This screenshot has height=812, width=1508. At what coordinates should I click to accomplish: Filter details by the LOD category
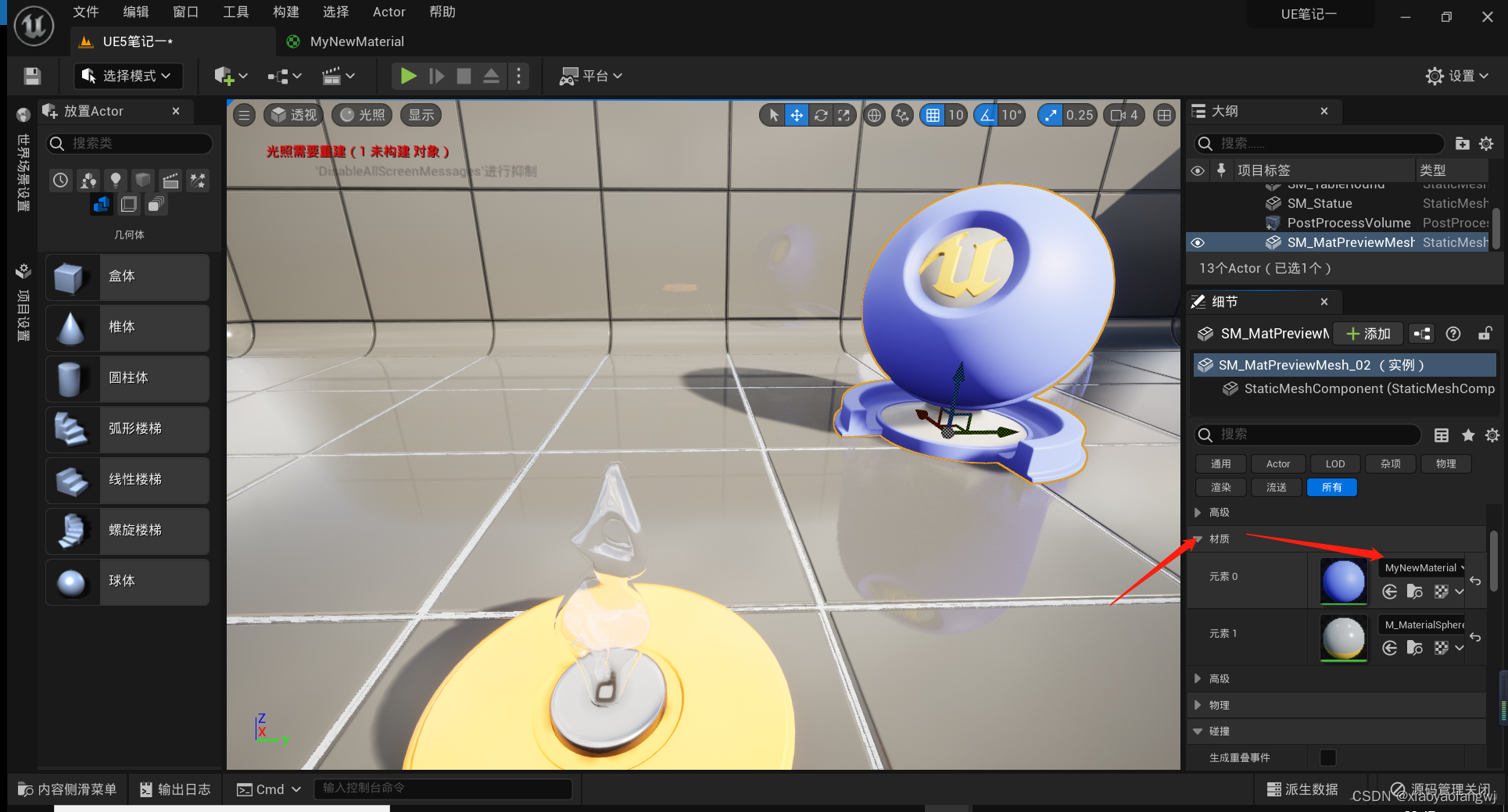(x=1334, y=463)
